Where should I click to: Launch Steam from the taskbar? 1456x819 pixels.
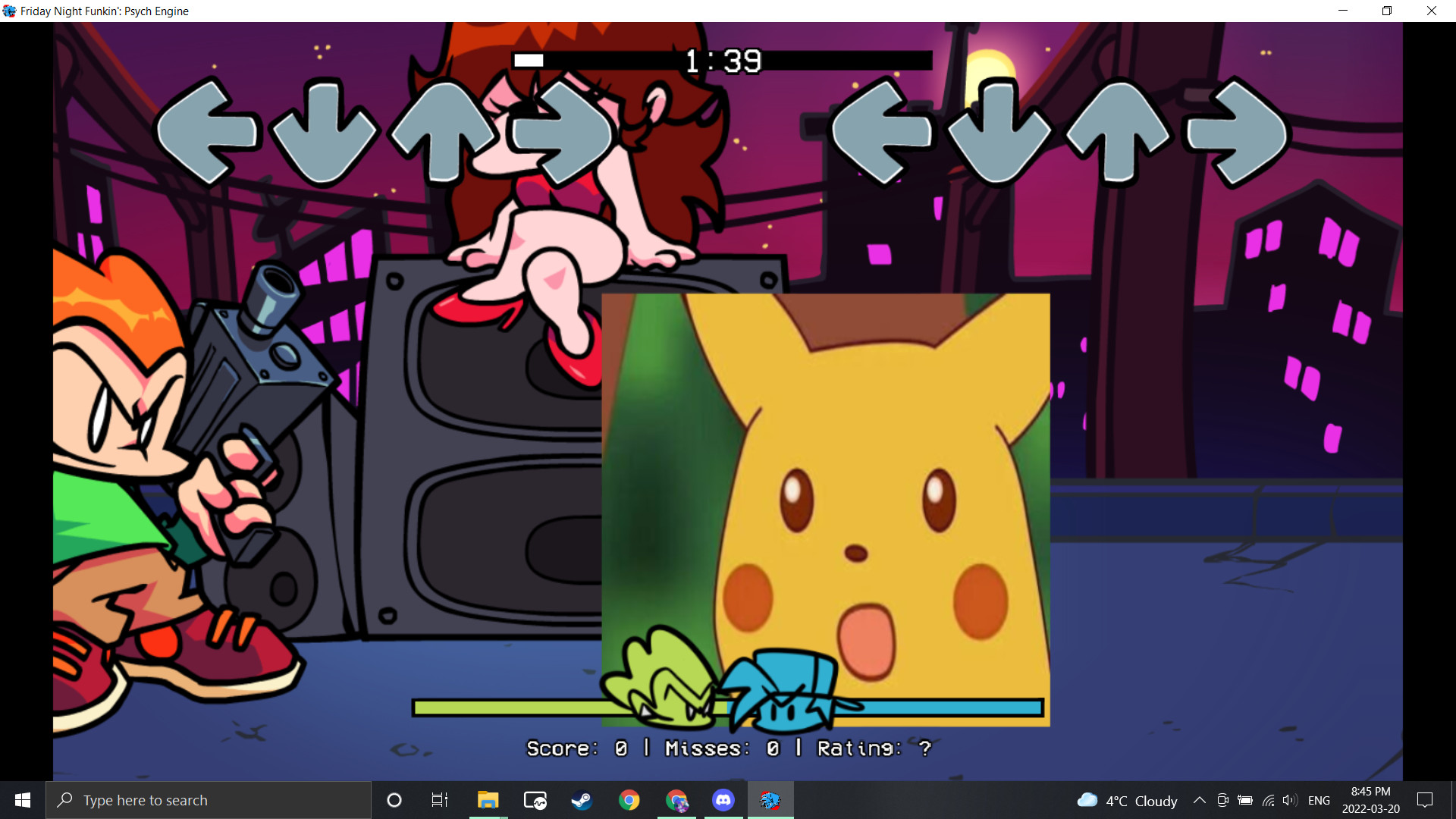point(582,800)
